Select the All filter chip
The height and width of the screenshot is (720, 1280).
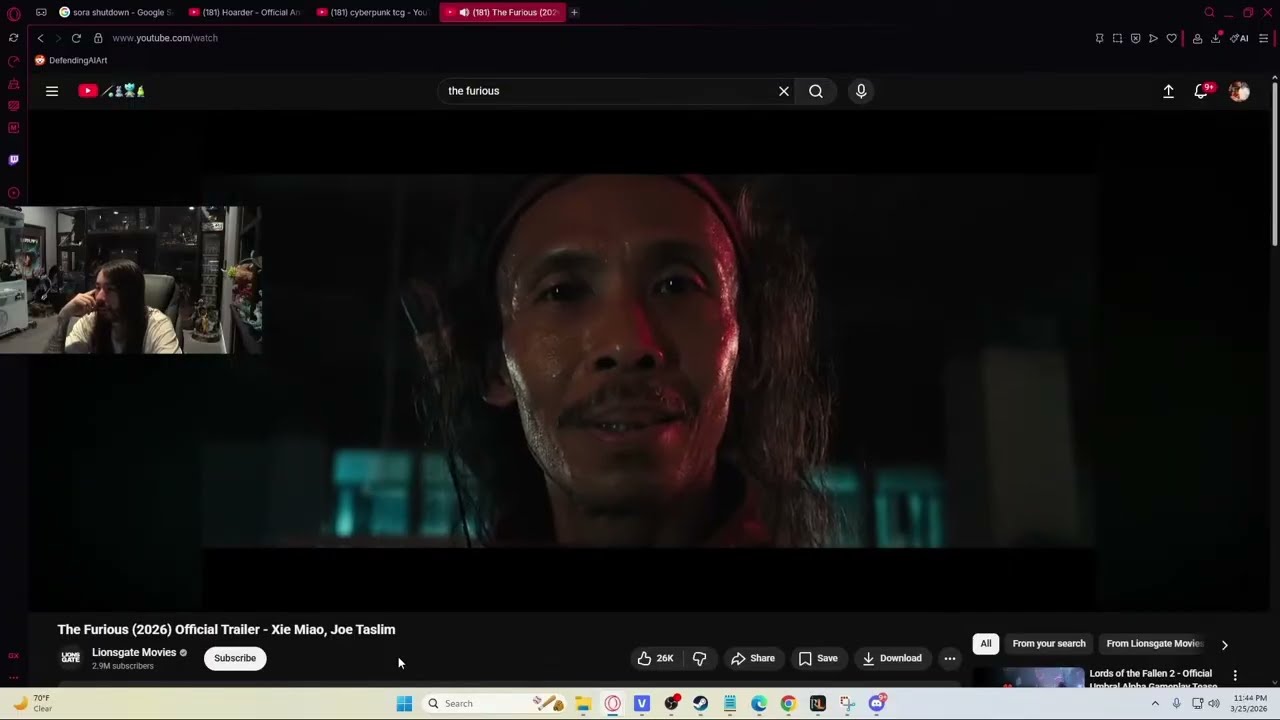point(986,644)
